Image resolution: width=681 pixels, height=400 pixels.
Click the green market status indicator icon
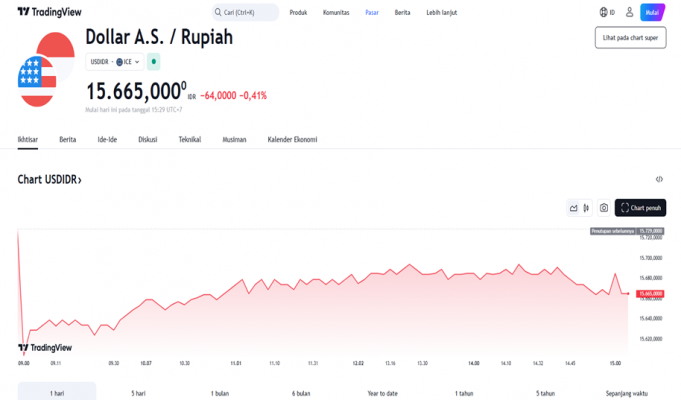pyautogui.click(x=154, y=62)
